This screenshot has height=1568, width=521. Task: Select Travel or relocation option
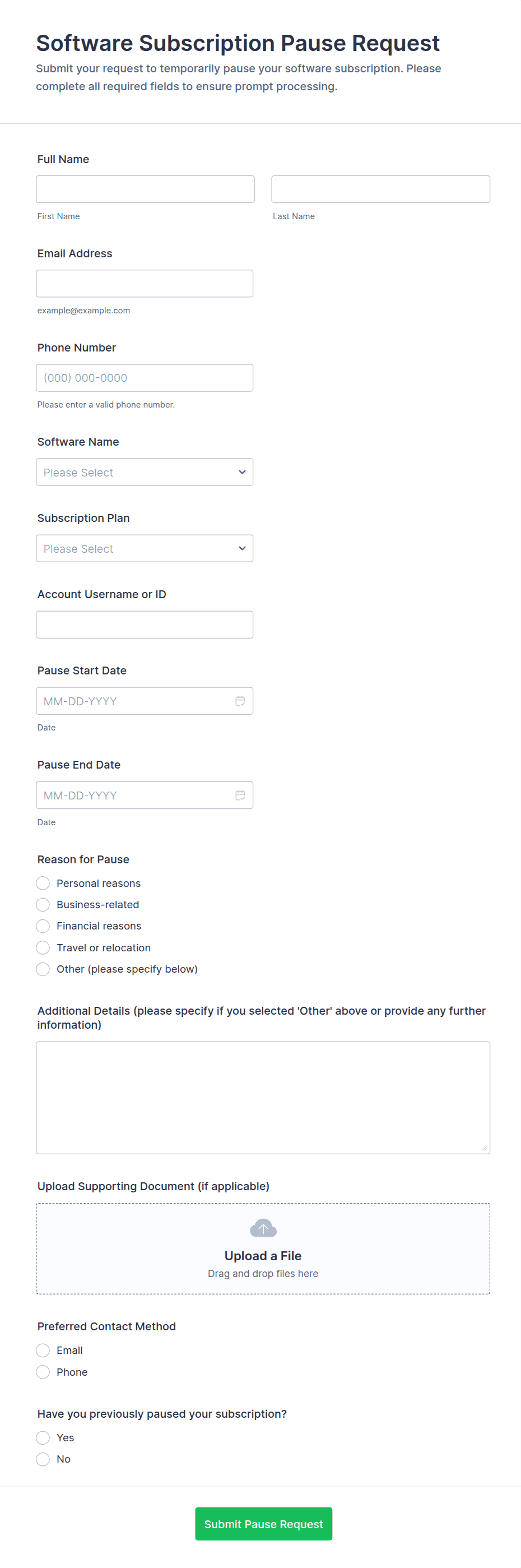pyautogui.click(x=43, y=948)
